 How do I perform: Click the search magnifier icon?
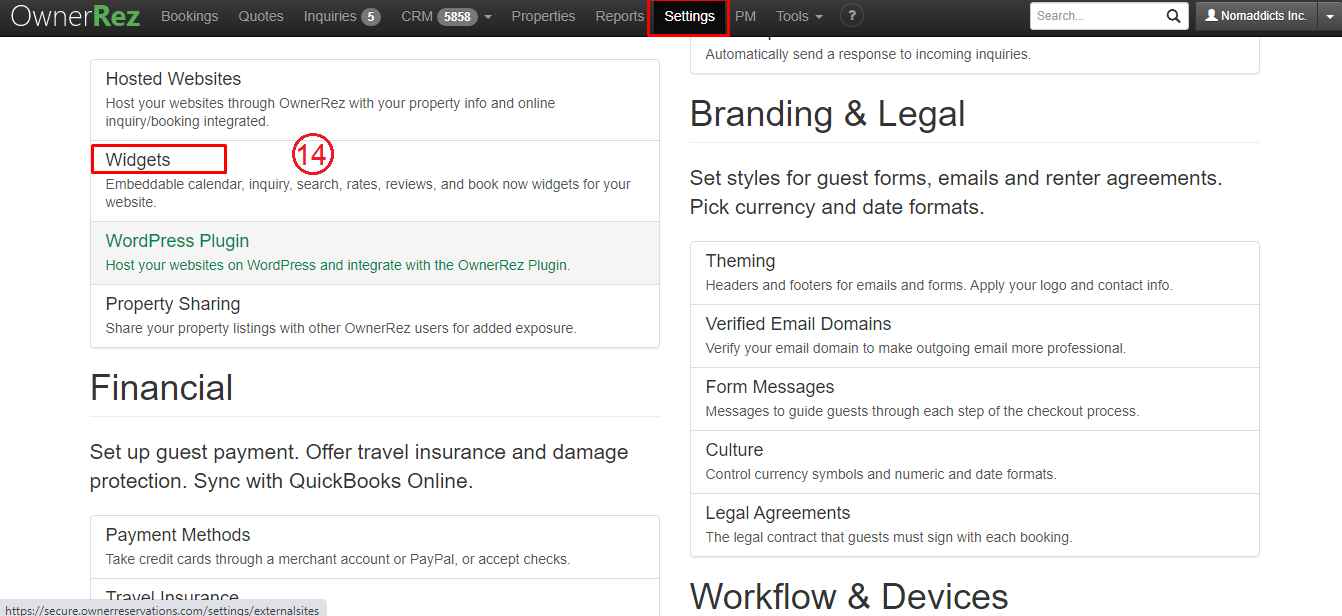click(x=1173, y=16)
